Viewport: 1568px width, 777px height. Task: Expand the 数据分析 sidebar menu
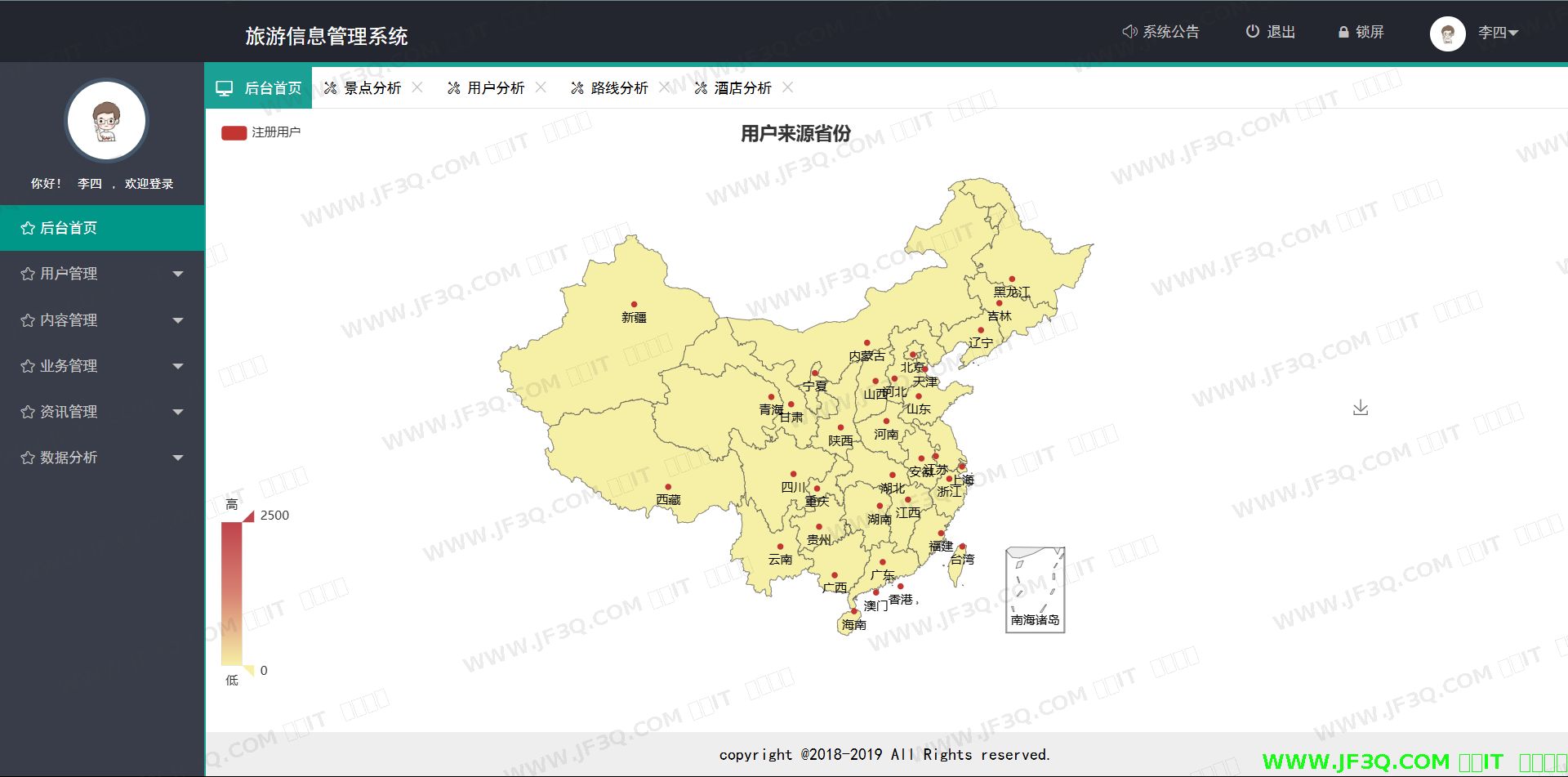click(x=102, y=458)
